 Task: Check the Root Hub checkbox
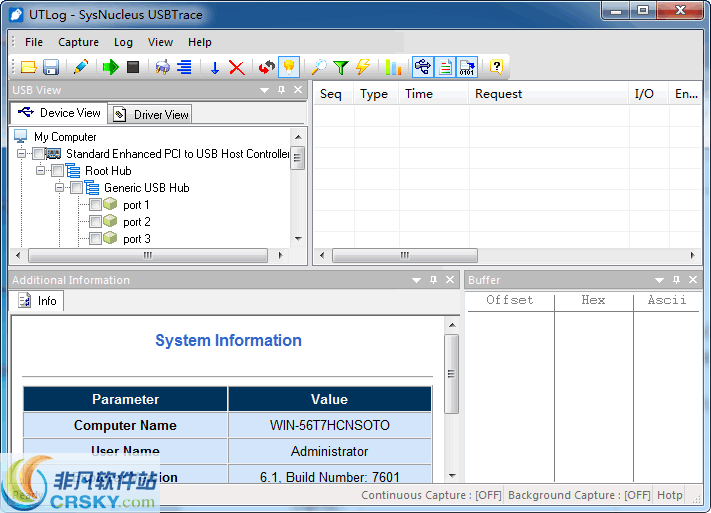click(58, 171)
